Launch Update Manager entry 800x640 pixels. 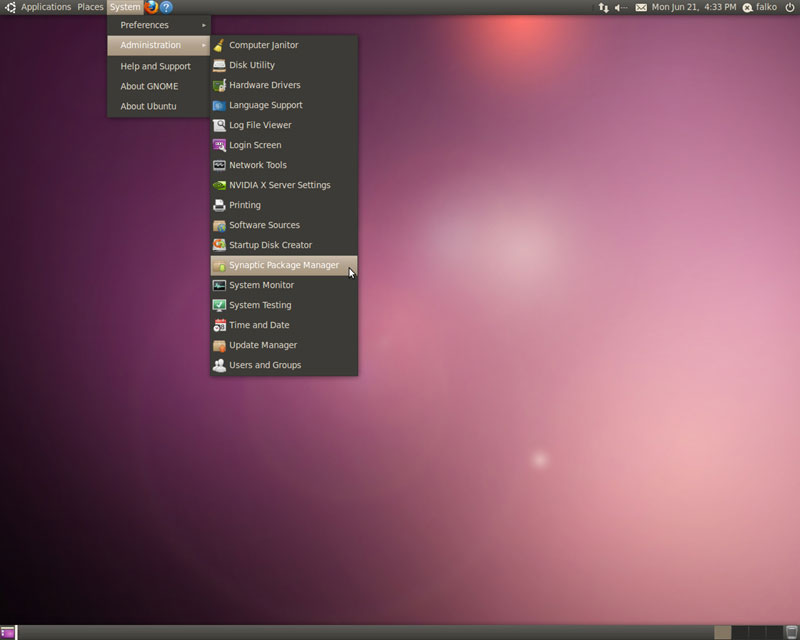284,346
